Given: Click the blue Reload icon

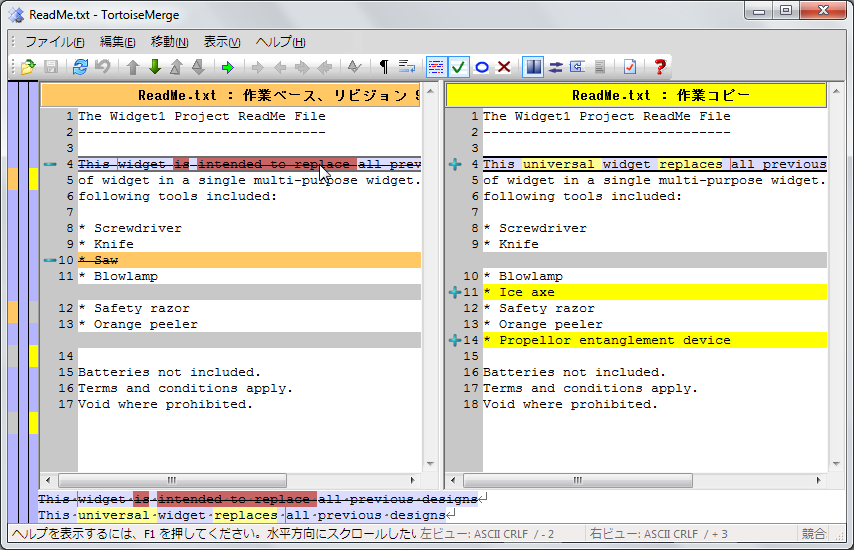Looking at the screenshot, I should click(x=80, y=67).
